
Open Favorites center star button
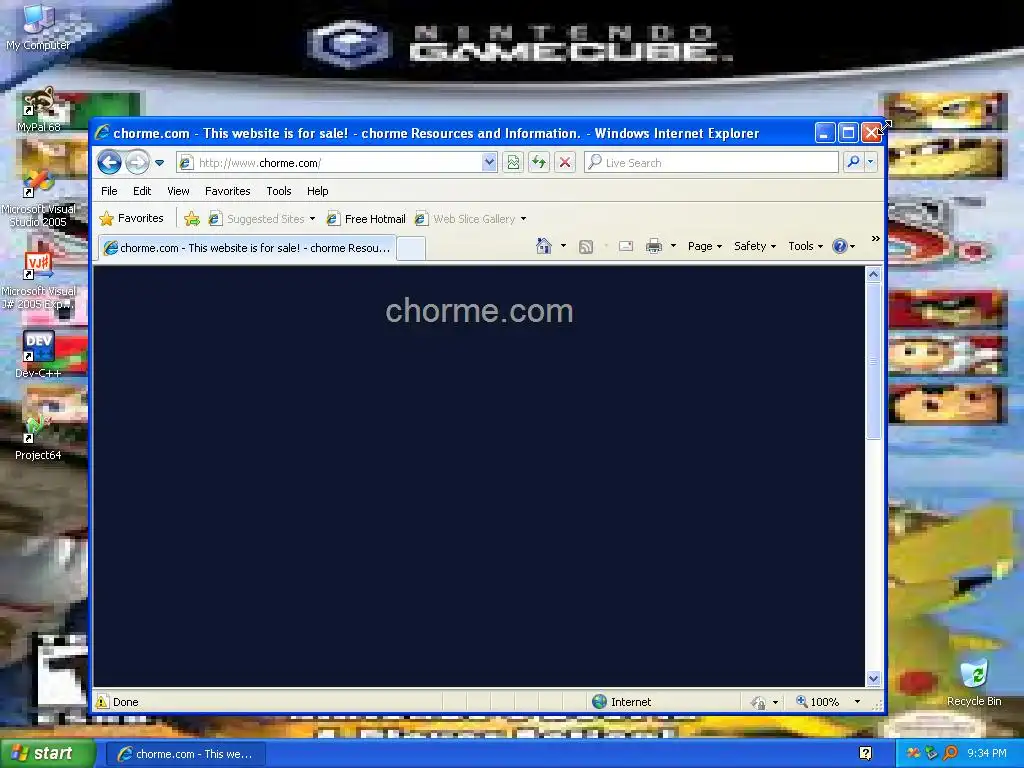(131, 218)
